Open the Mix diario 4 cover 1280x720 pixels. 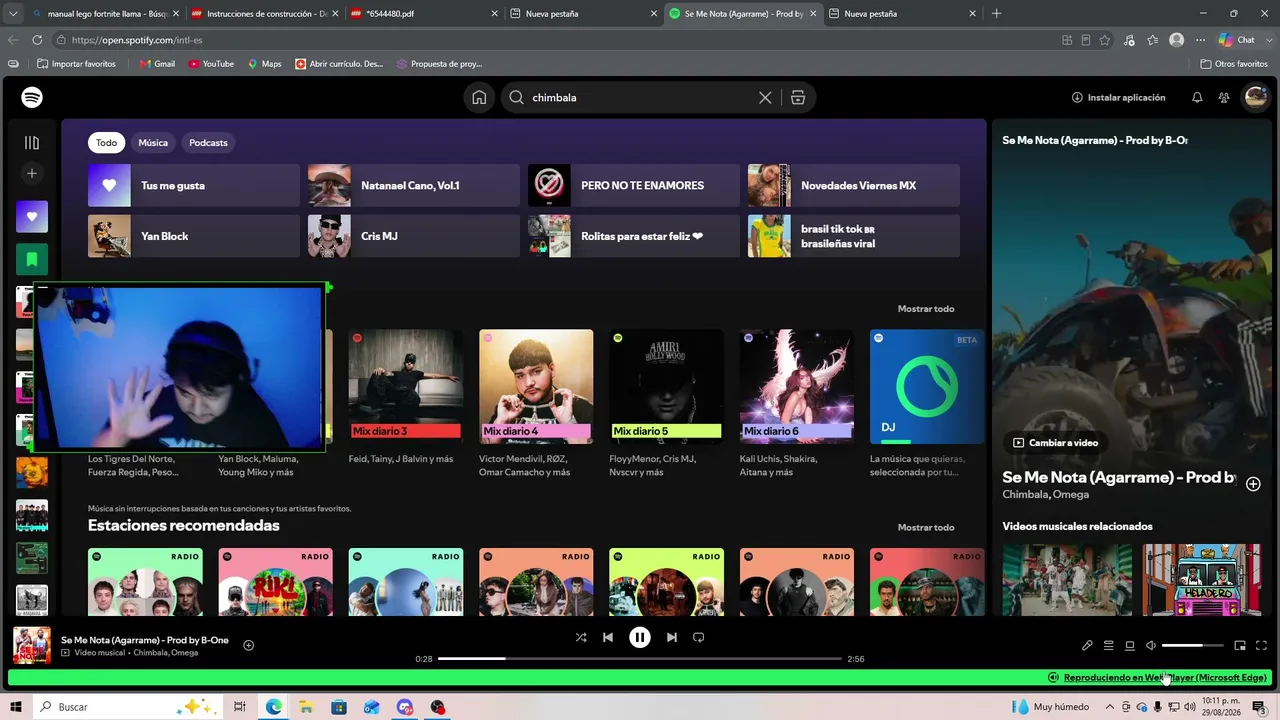[536, 387]
